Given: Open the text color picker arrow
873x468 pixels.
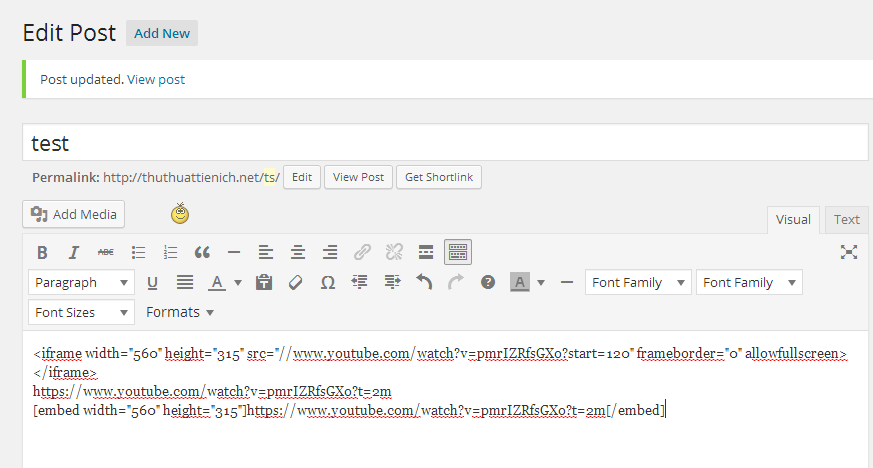Looking at the screenshot, I should pos(238,283).
